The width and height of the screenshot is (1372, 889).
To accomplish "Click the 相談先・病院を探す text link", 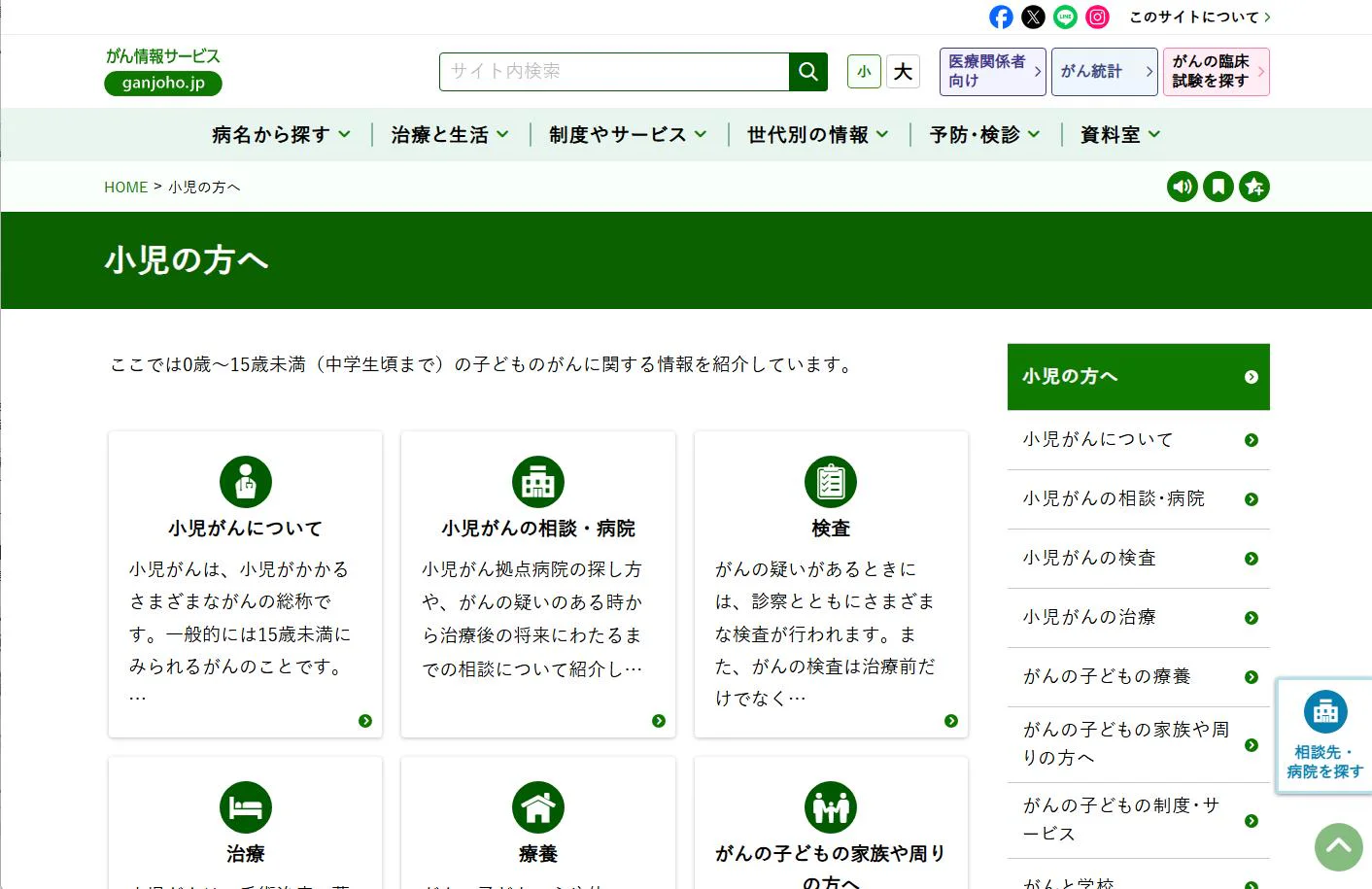I will pyautogui.click(x=1325, y=762).
